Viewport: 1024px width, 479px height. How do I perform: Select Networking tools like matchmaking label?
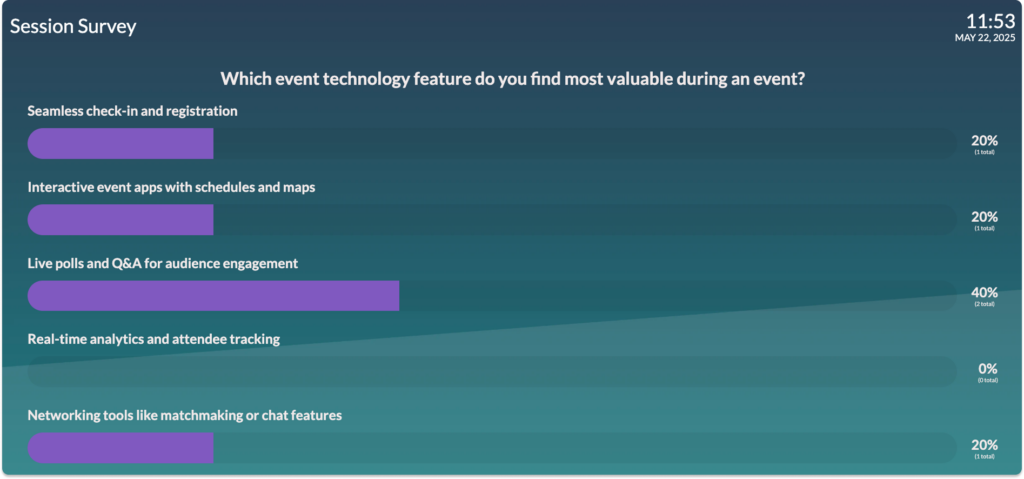tap(185, 416)
